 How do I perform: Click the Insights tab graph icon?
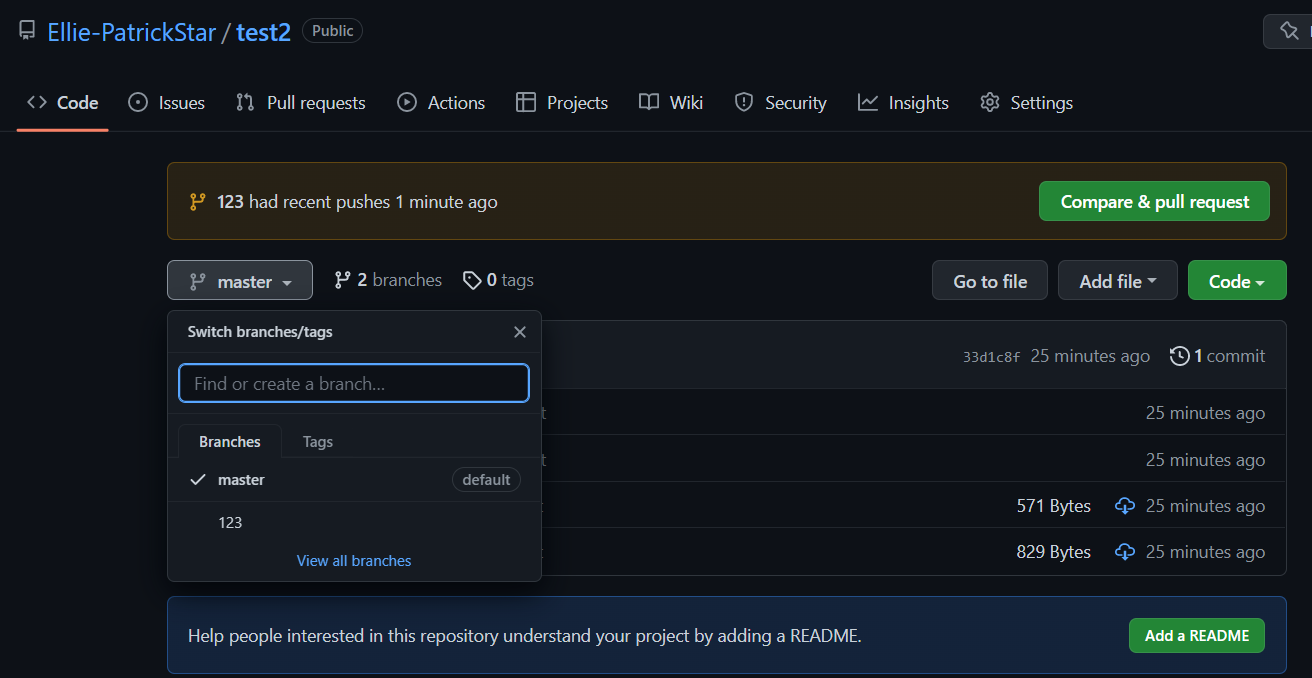pos(868,102)
